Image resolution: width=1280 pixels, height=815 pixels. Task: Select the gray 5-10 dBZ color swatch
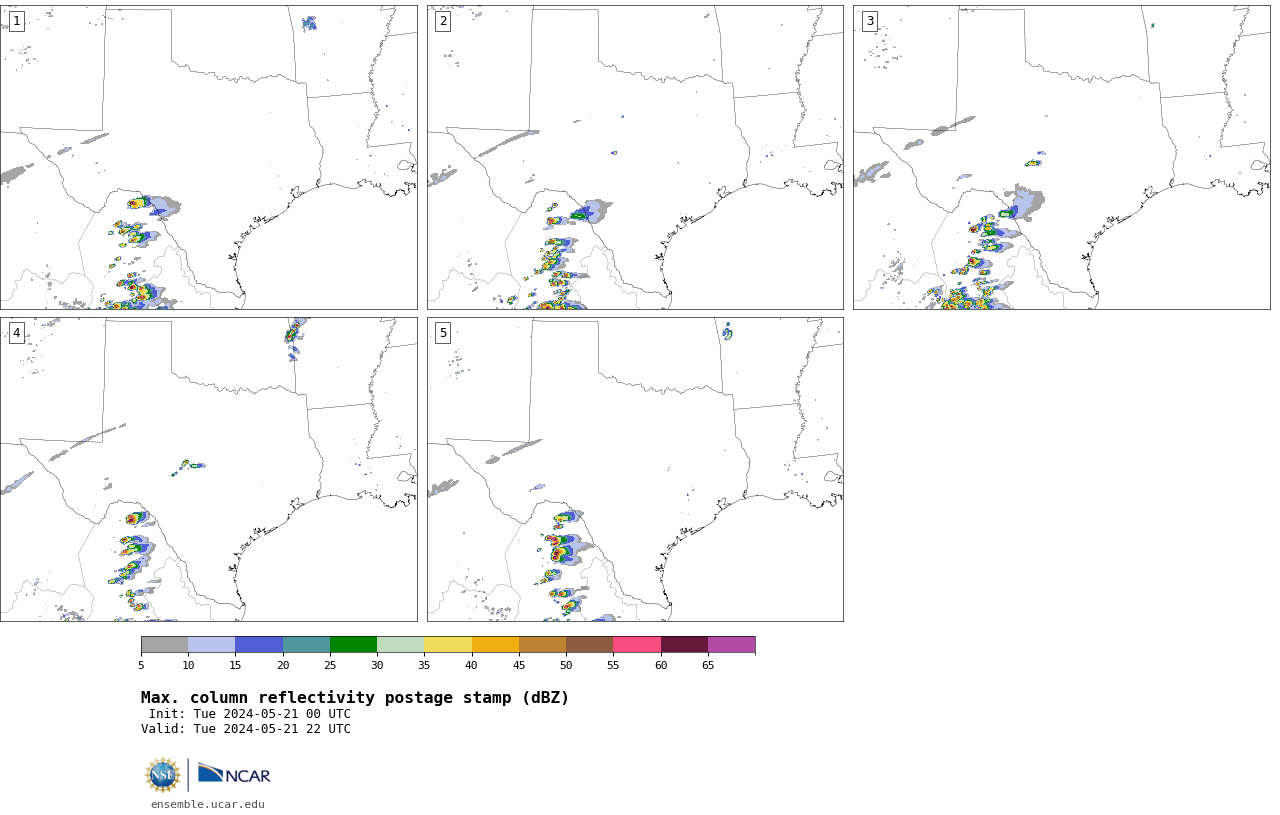(164, 644)
